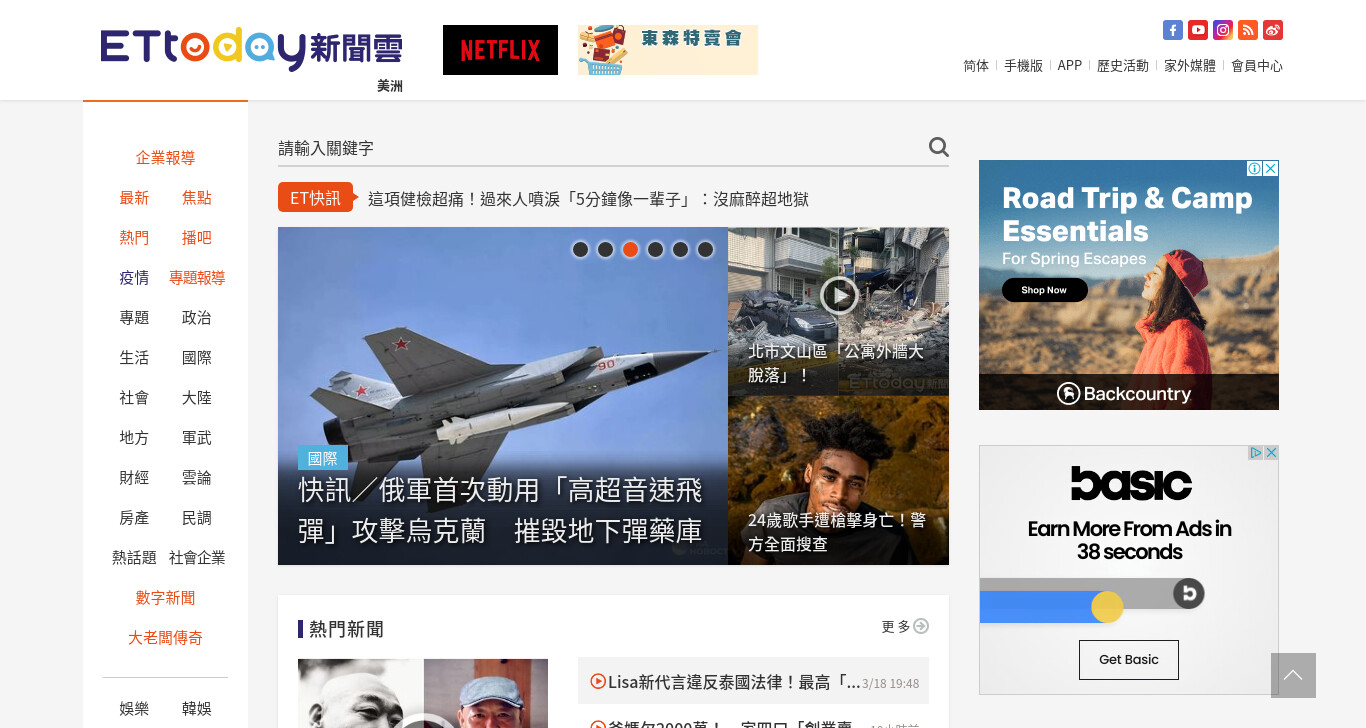Image resolution: width=1366 pixels, height=728 pixels.
Task: Click the ET快訊 orange tag
Action: tap(316, 198)
